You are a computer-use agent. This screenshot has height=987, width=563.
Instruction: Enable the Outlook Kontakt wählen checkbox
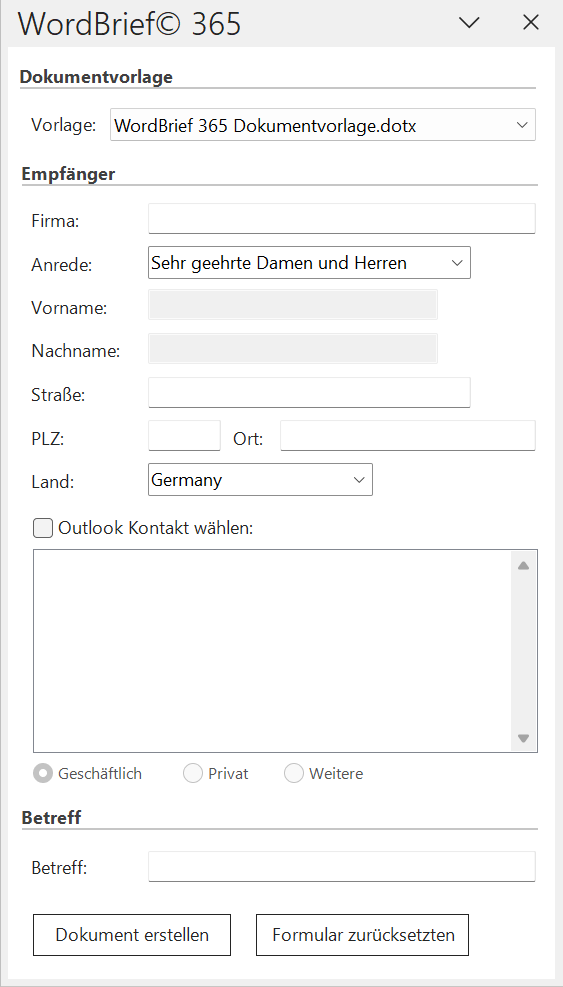[x=43, y=528]
